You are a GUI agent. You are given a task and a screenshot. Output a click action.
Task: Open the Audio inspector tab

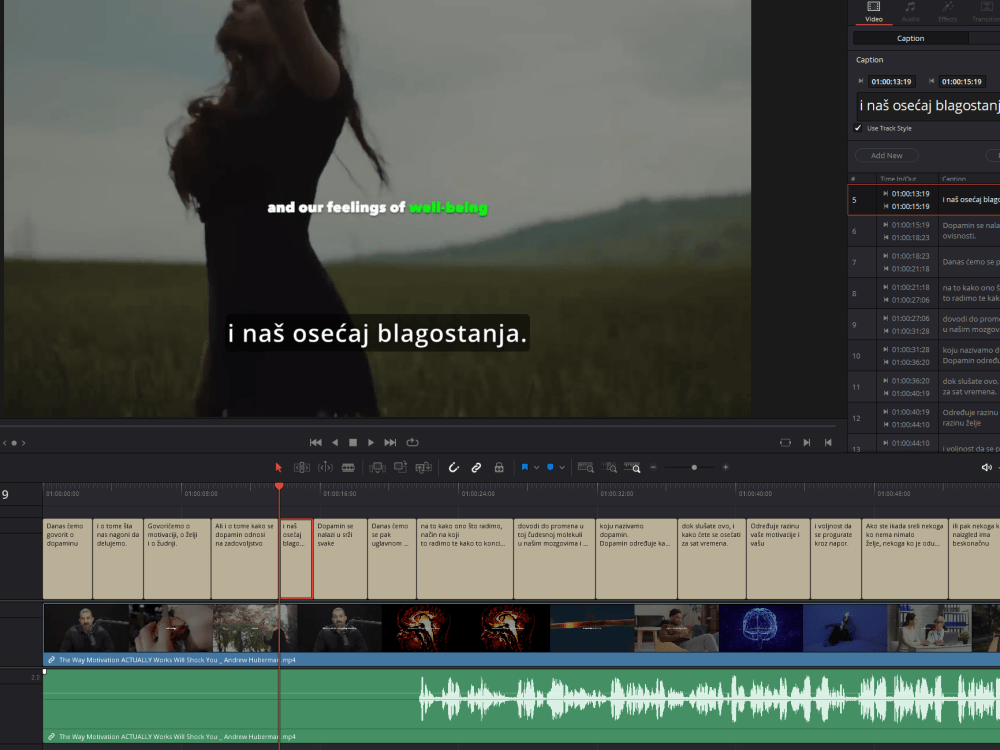click(911, 12)
